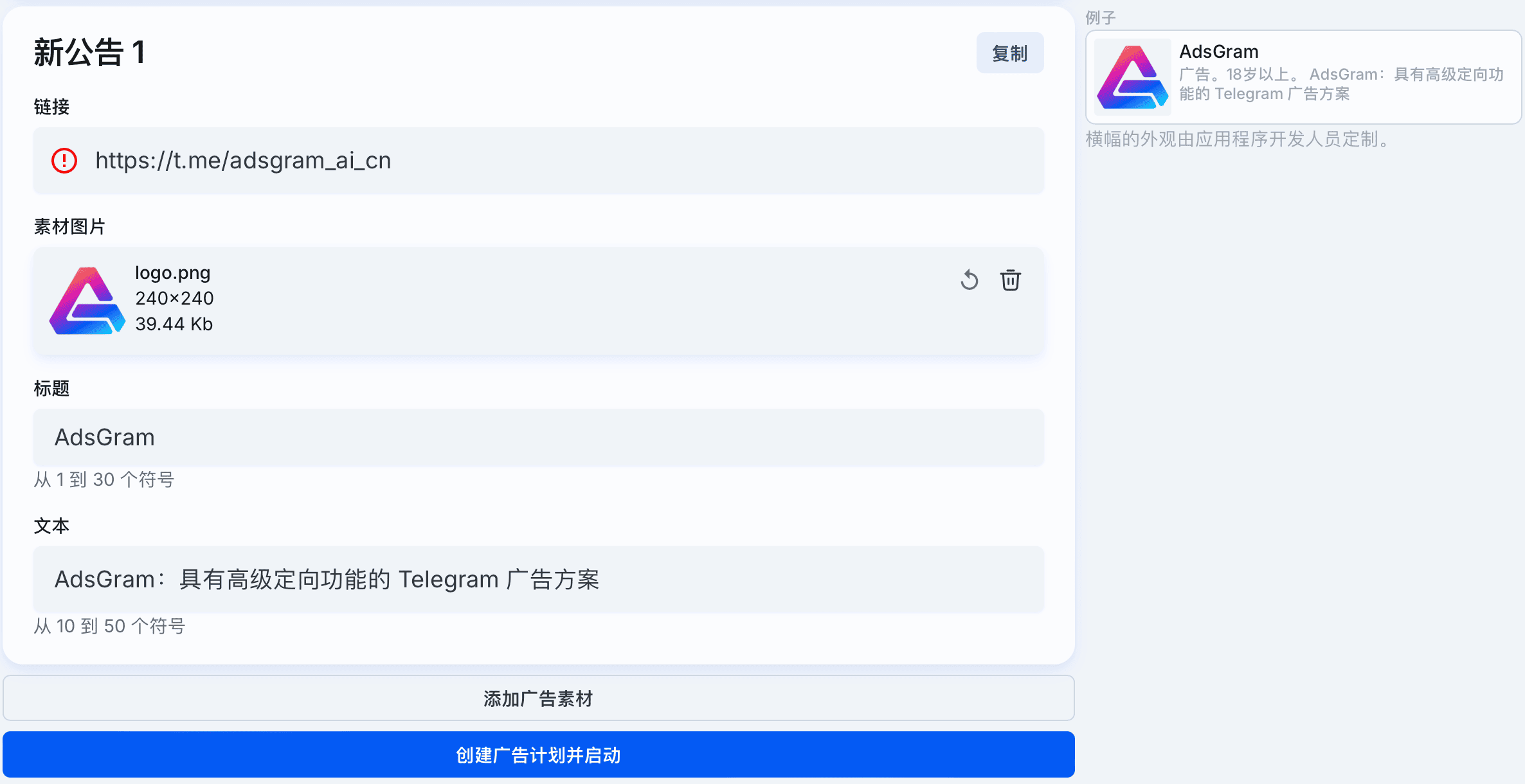Click the 标题 field containing AdsGram
The height and width of the screenshot is (784, 1525).
(x=450, y=438)
